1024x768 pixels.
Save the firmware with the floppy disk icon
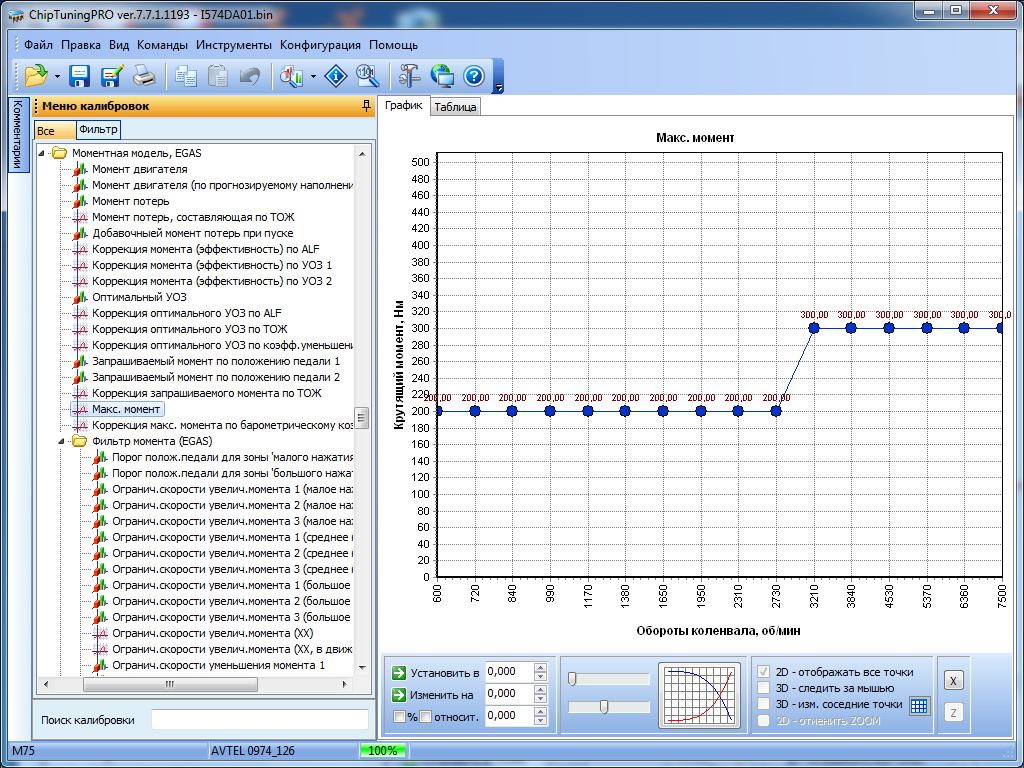click(x=80, y=76)
